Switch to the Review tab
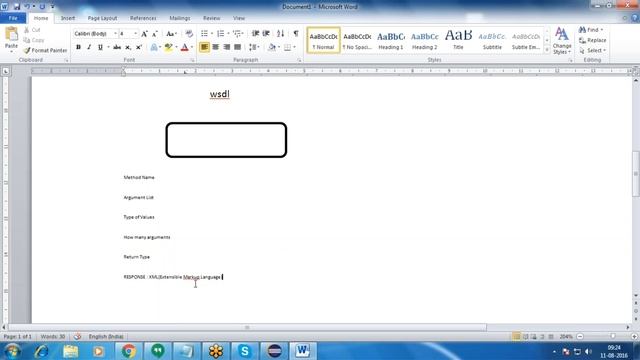Image resolution: width=640 pixels, height=360 pixels. click(211, 18)
